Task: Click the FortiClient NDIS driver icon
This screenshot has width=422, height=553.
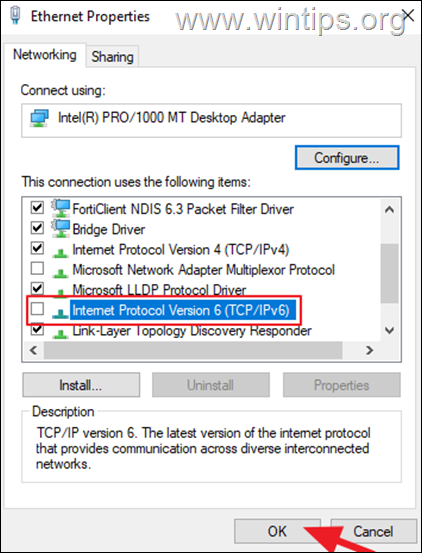Action: [60, 208]
